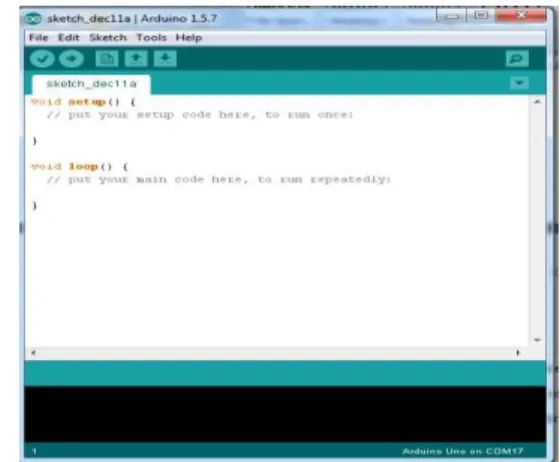
Task: Click the Verify checkmark button
Action: tap(42, 59)
